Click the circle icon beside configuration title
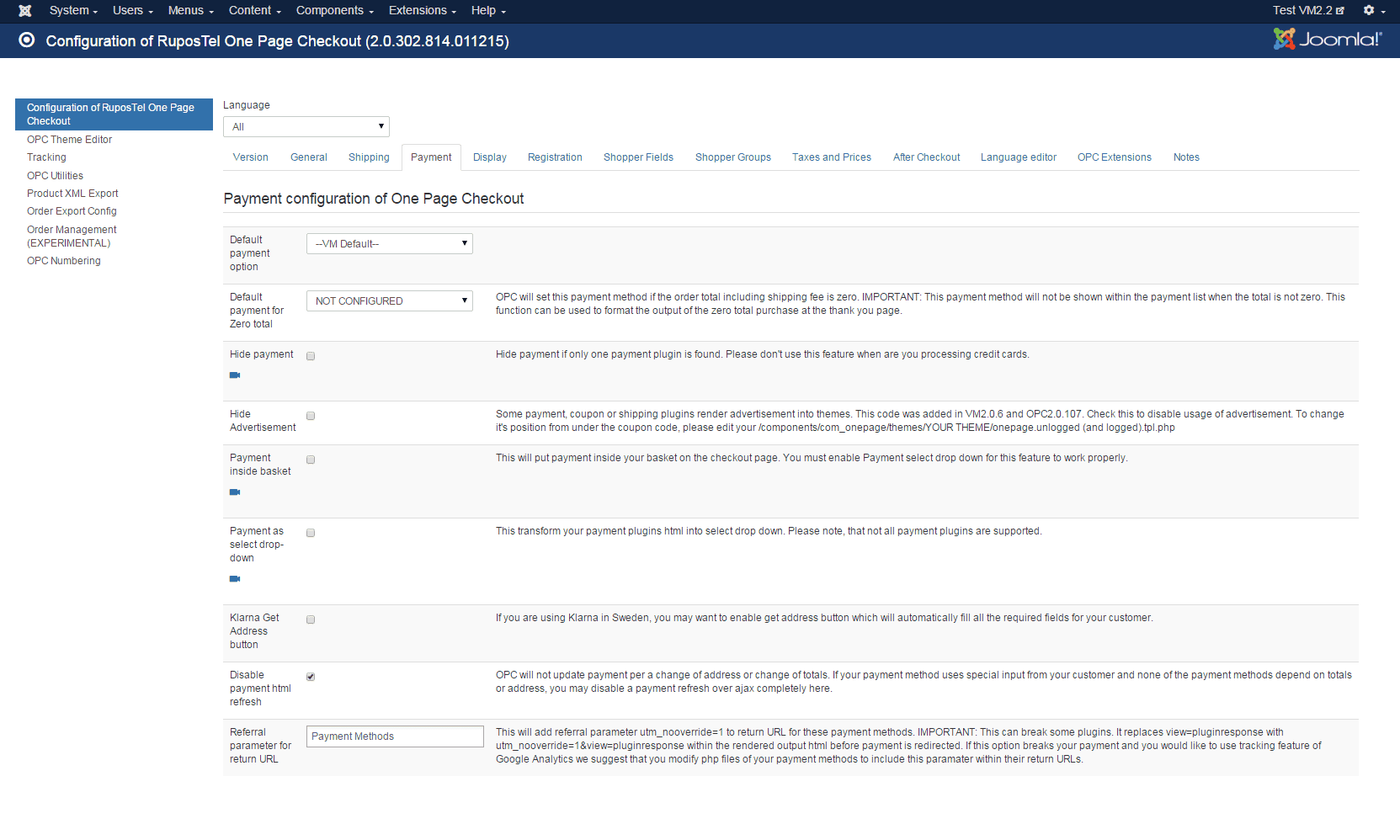The height and width of the screenshot is (840, 1400). (x=27, y=40)
